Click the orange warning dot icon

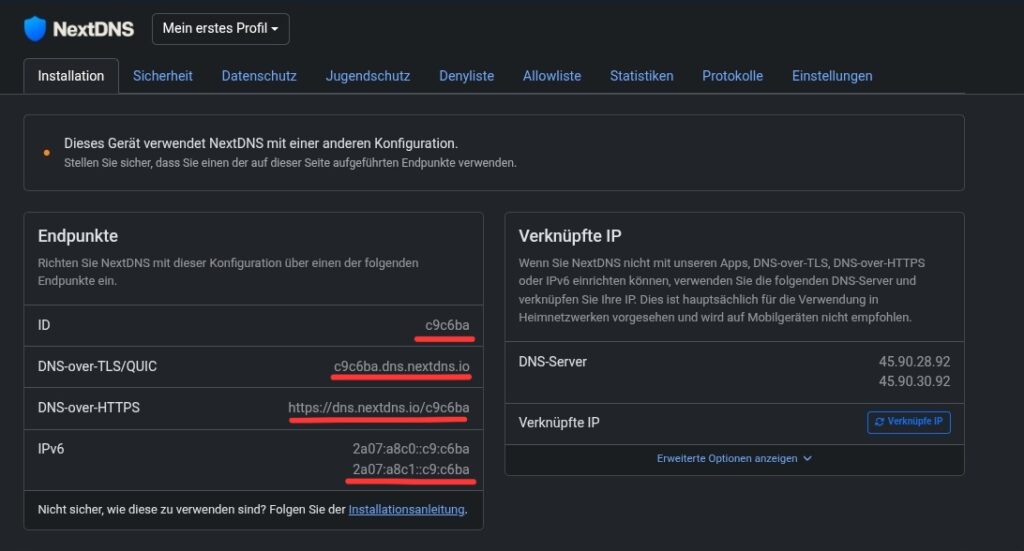click(46, 153)
